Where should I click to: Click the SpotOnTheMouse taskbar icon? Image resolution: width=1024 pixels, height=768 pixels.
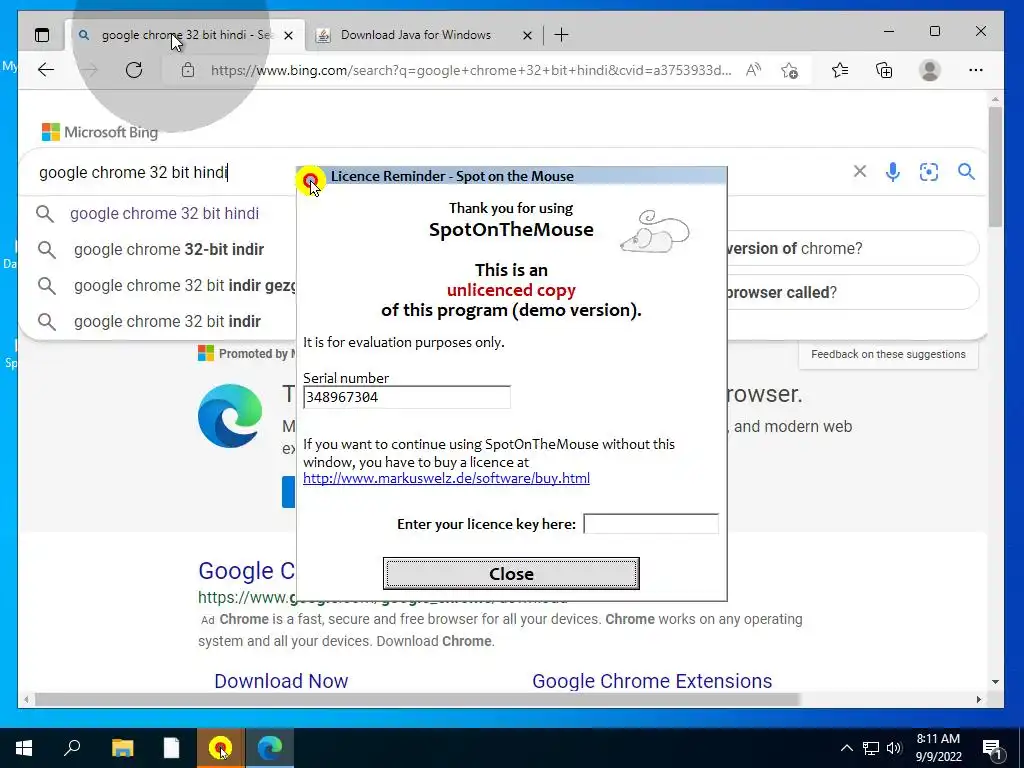click(220, 748)
